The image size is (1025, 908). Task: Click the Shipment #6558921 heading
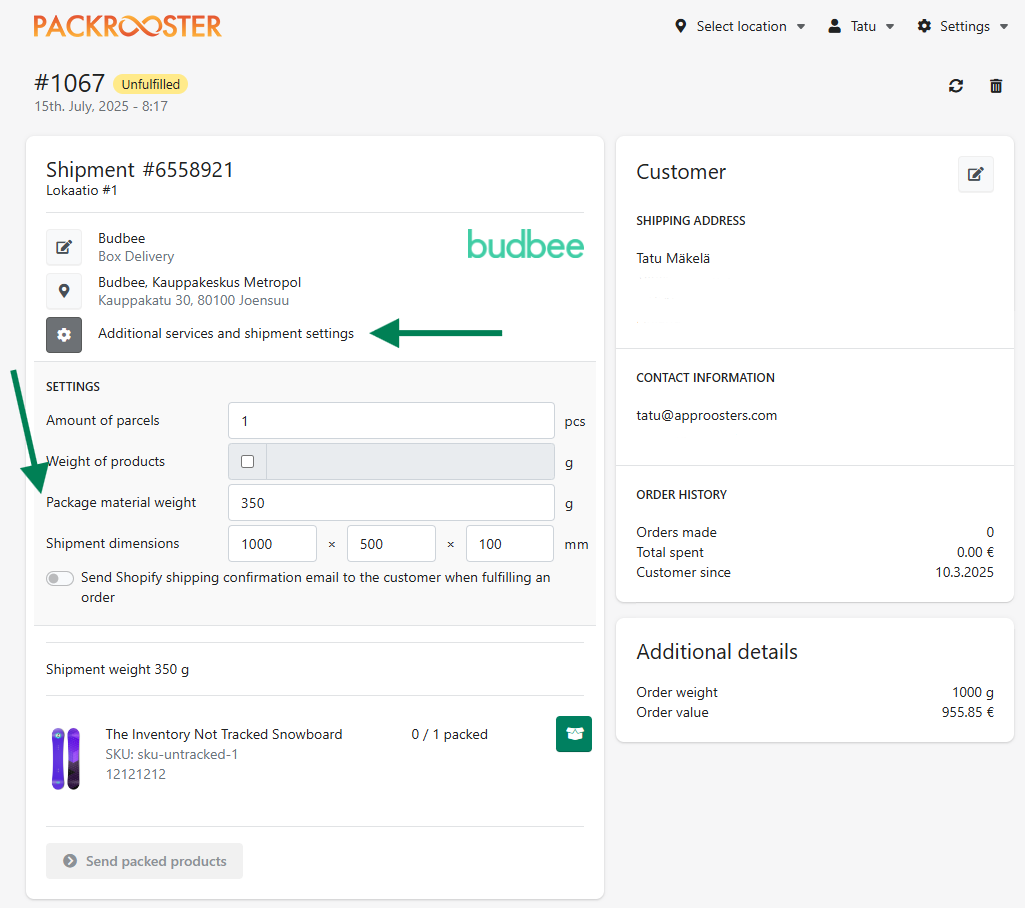tap(139, 170)
